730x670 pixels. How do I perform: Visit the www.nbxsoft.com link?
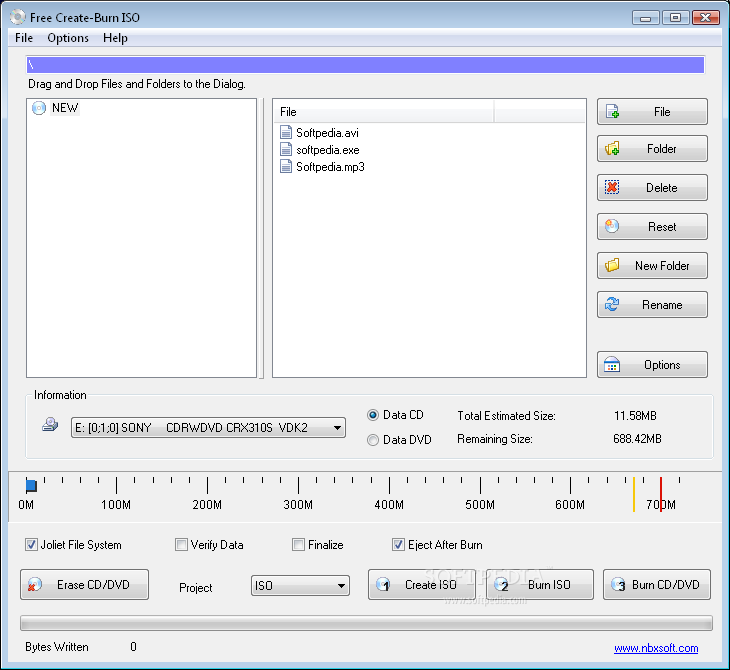(x=656, y=648)
